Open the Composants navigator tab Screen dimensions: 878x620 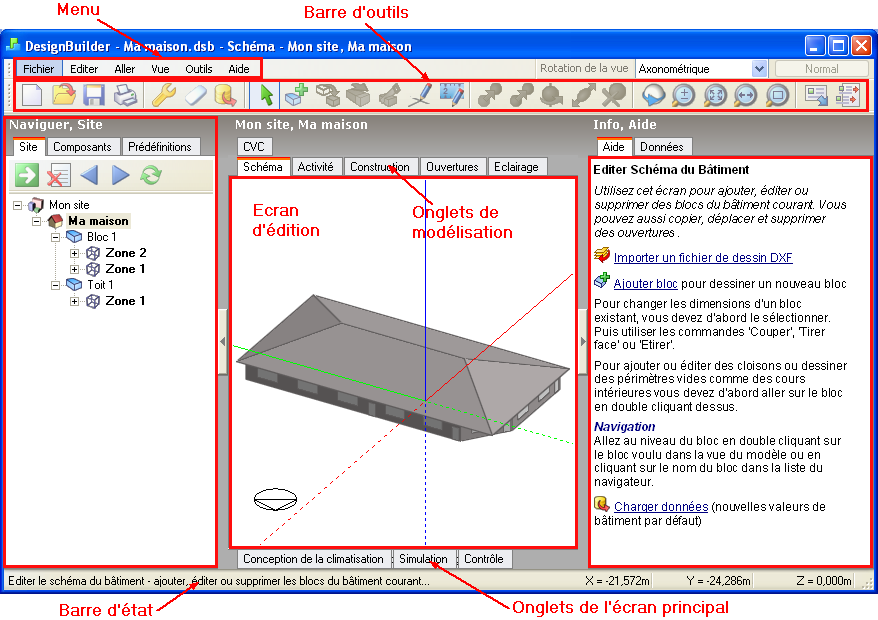[x=82, y=147]
